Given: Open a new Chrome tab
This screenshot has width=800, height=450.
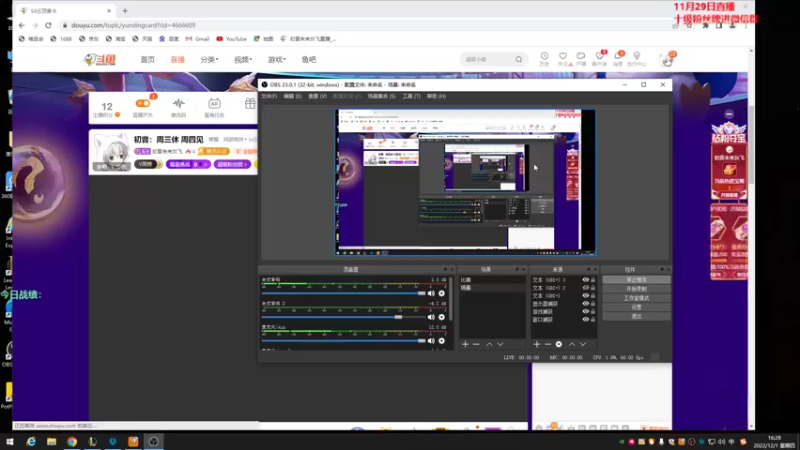Looking at the screenshot, I should point(125,11).
